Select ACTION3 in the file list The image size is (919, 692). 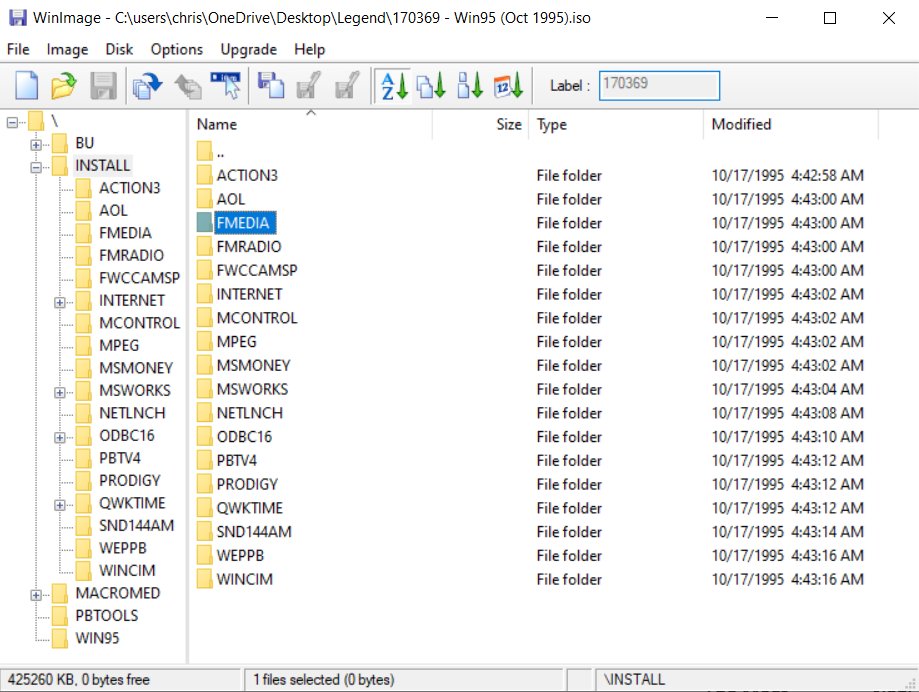pyautogui.click(x=247, y=175)
